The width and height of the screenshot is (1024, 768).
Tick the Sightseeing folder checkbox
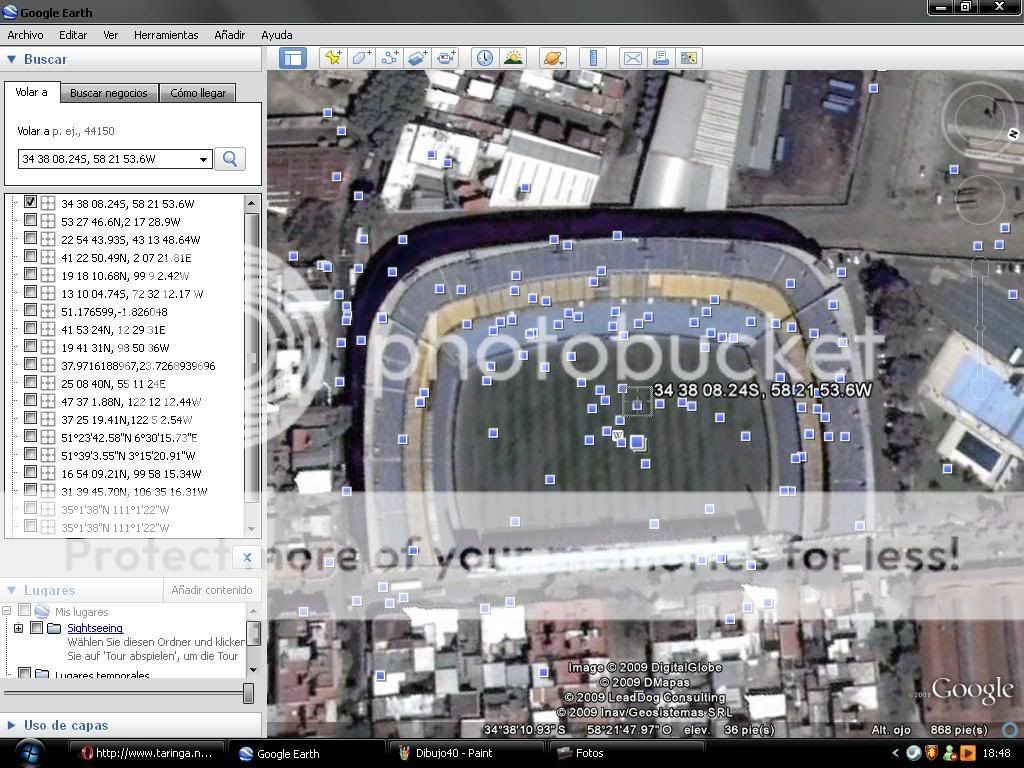37,628
